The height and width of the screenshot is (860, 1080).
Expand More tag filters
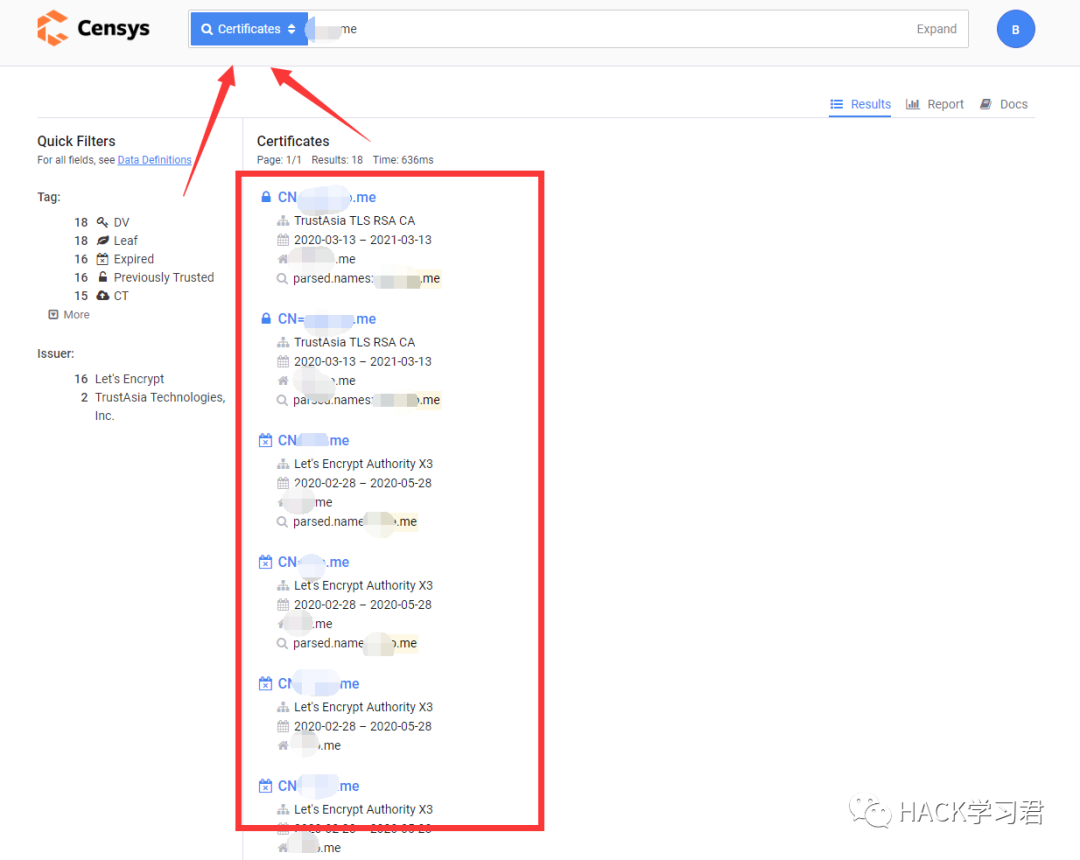(x=69, y=315)
